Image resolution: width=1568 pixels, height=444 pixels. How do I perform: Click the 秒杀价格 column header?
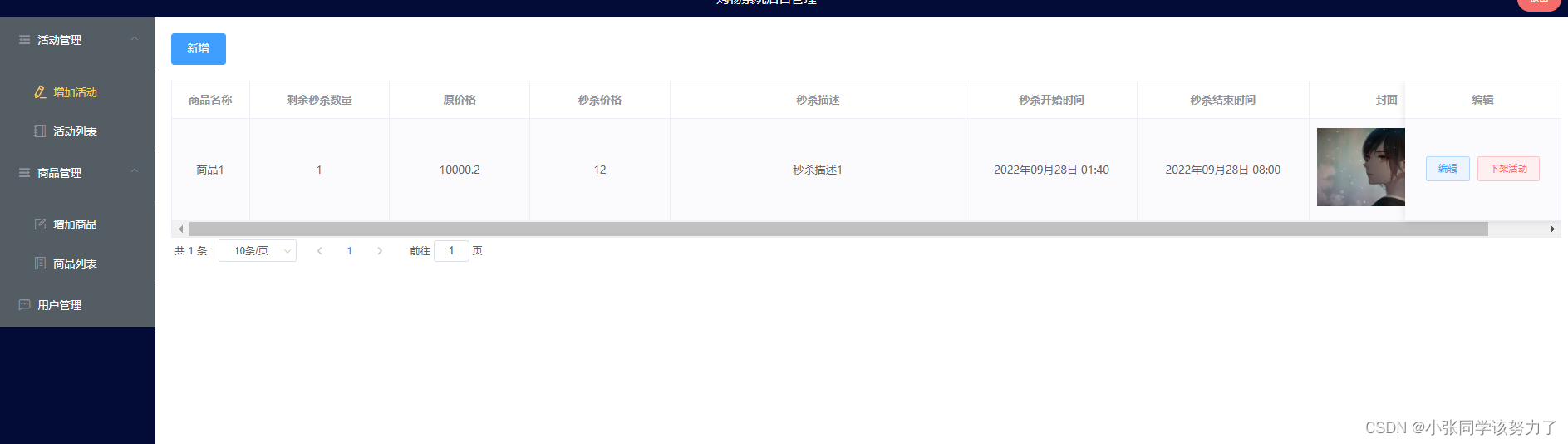point(600,100)
